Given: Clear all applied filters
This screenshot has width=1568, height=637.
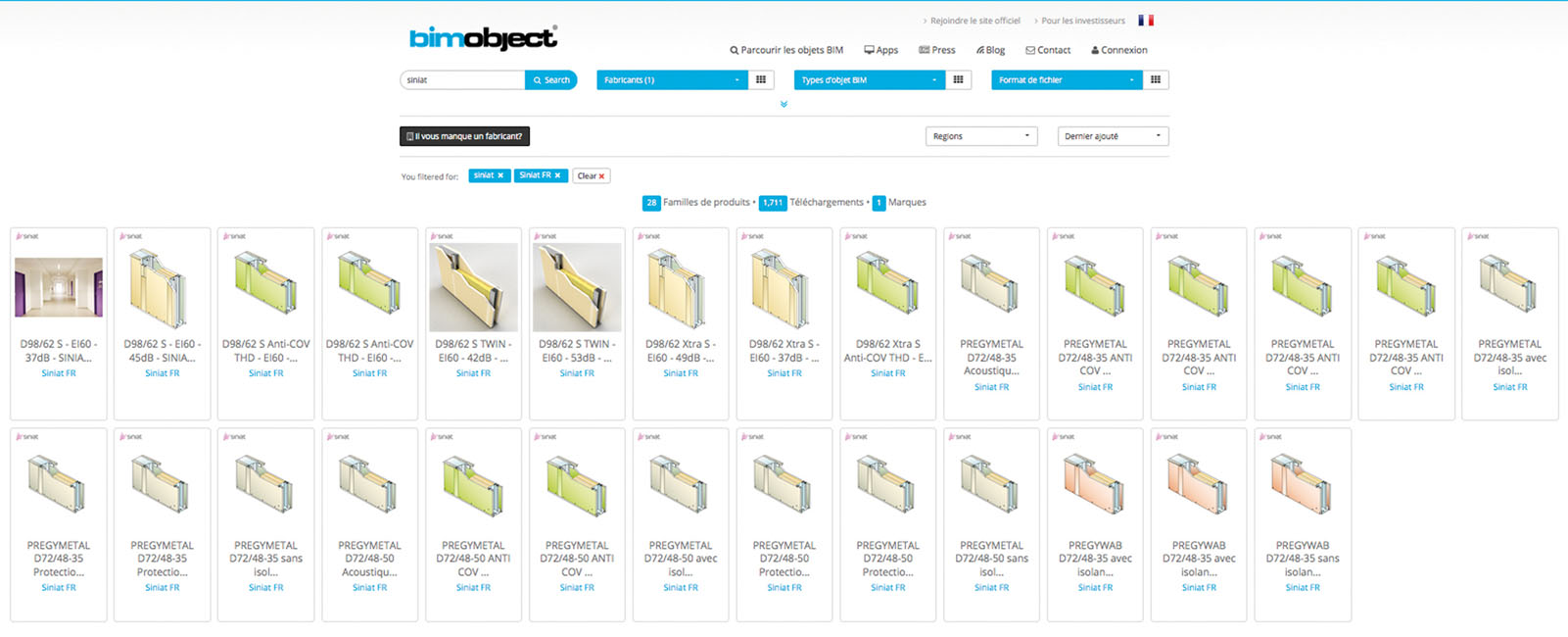Looking at the screenshot, I should tap(591, 176).
